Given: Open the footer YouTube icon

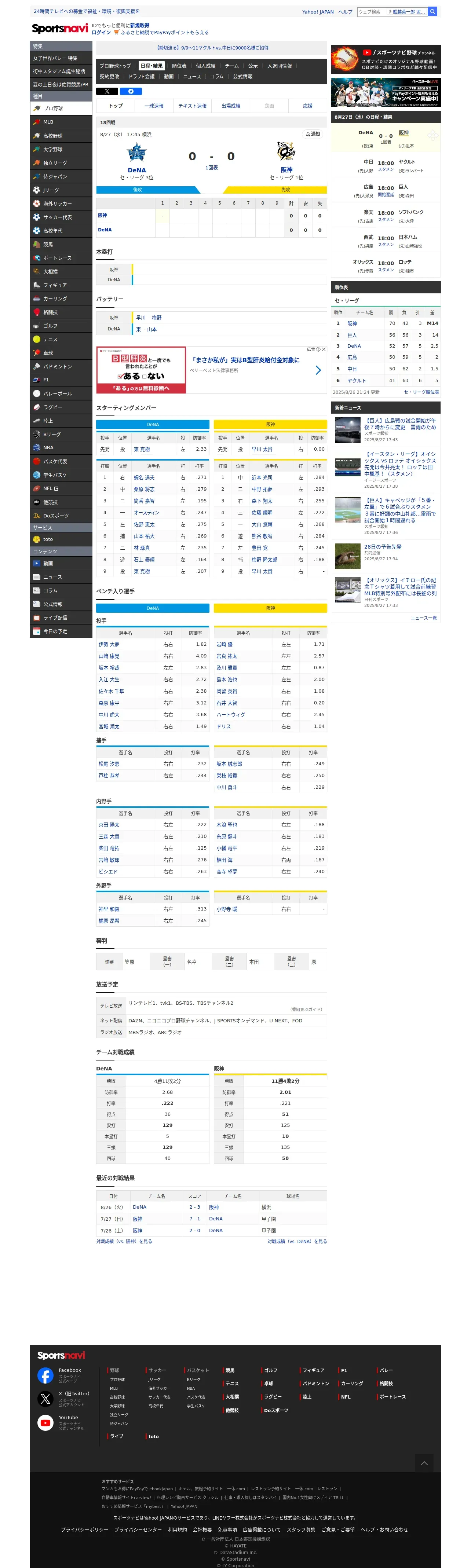Looking at the screenshot, I should pos(45,1422).
